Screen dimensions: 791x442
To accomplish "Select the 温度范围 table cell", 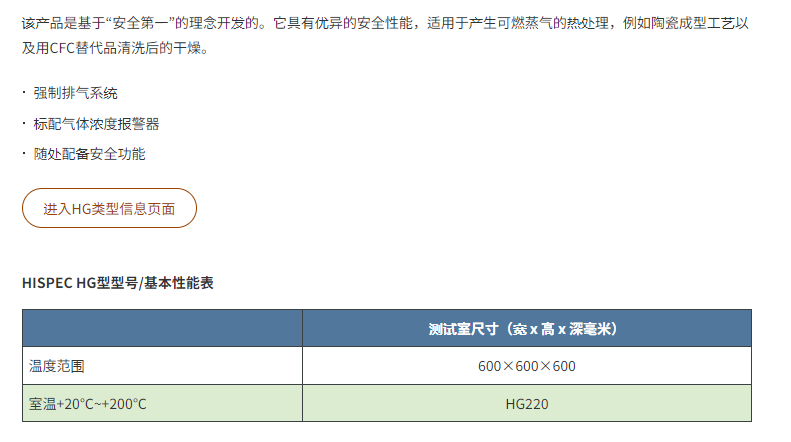I will coord(162,366).
